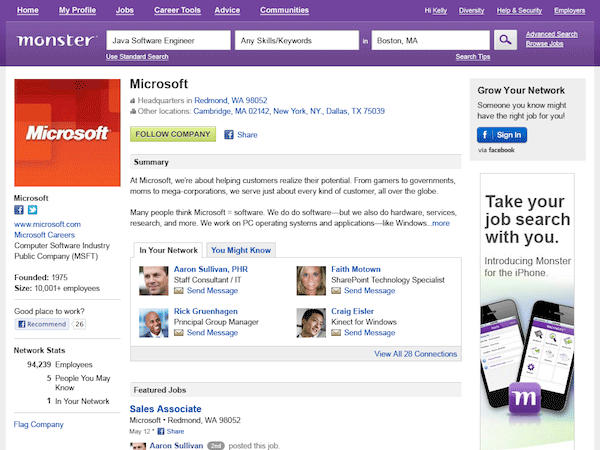600x450 pixels.
Task: Open Microsoft's Twitter page icon
Action: pyautogui.click(x=33, y=210)
